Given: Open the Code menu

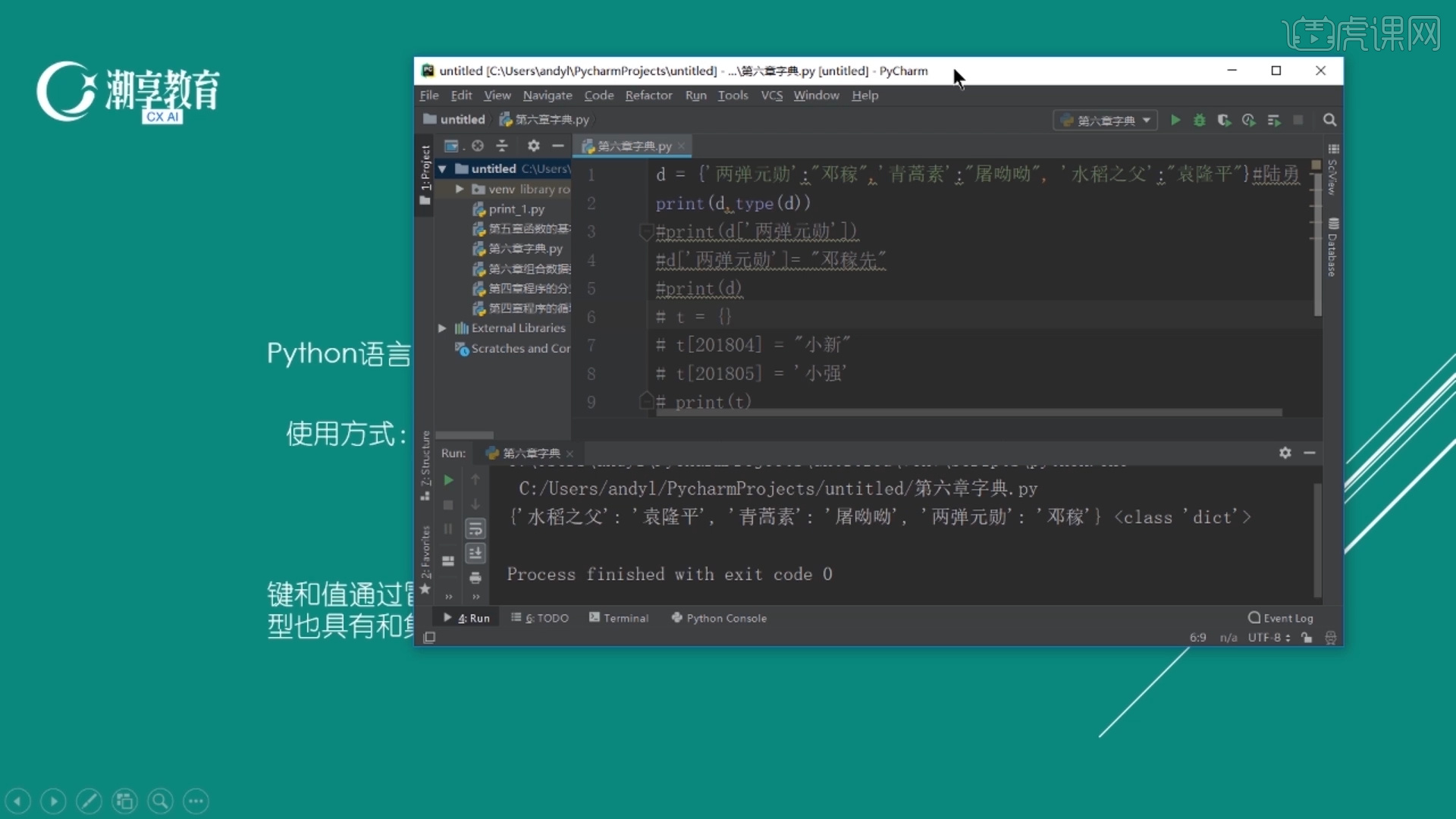Looking at the screenshot, I should (598, 95).
